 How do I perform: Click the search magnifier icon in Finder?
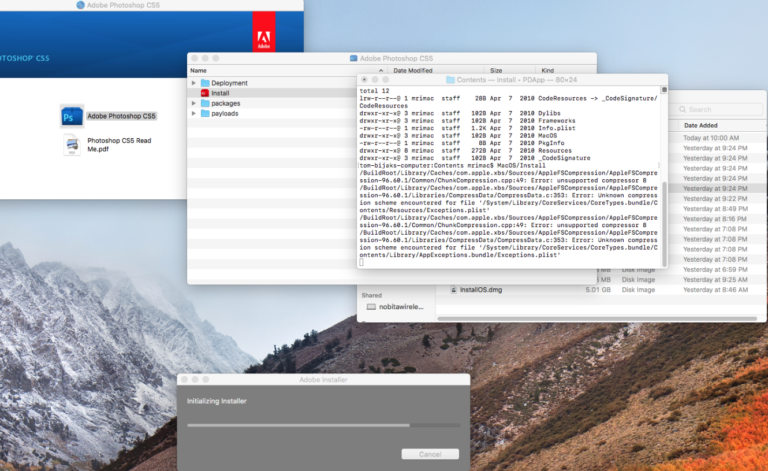point(682,110)
